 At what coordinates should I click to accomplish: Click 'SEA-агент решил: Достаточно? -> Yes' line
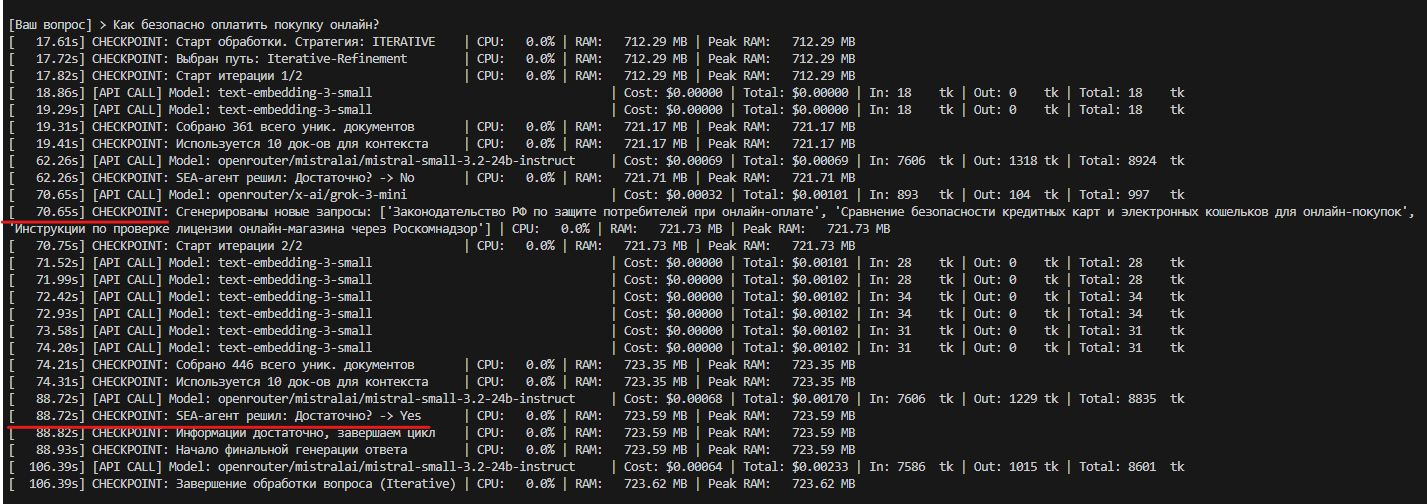click(299, 416)
